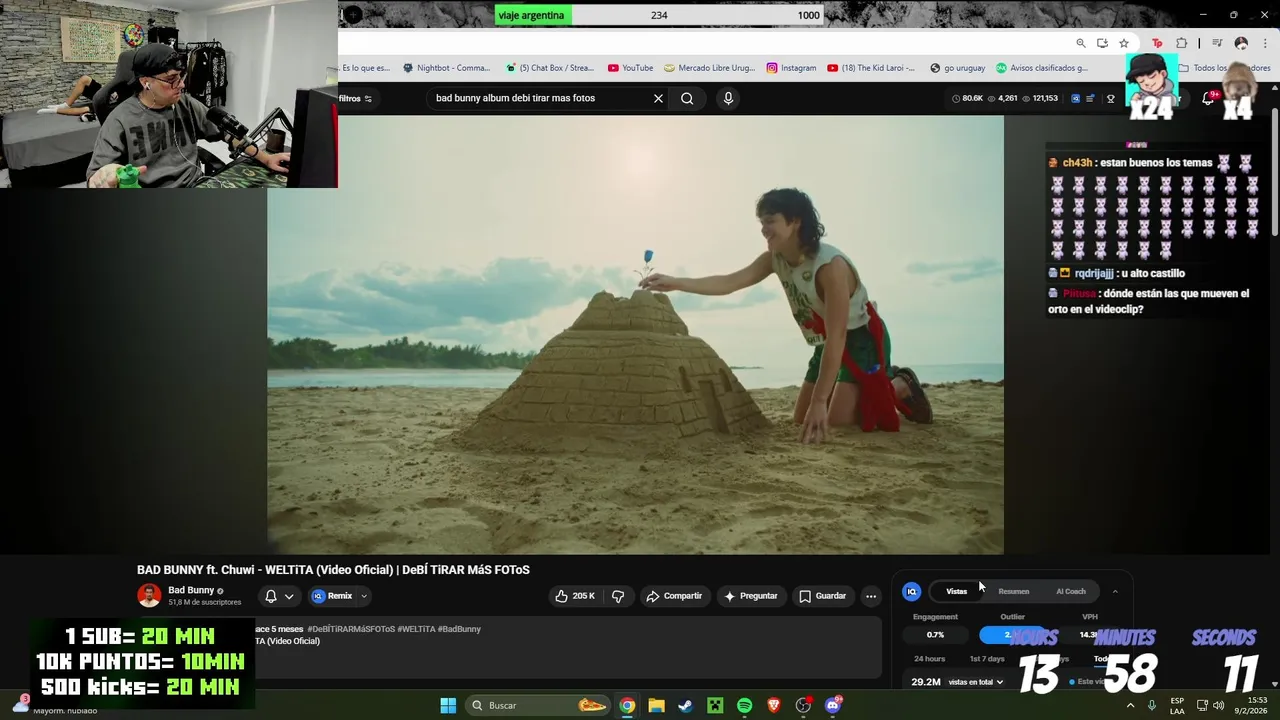Open the 'vistas en total' dropdown
Screen dimensions: 1280x720
point(976,682)
